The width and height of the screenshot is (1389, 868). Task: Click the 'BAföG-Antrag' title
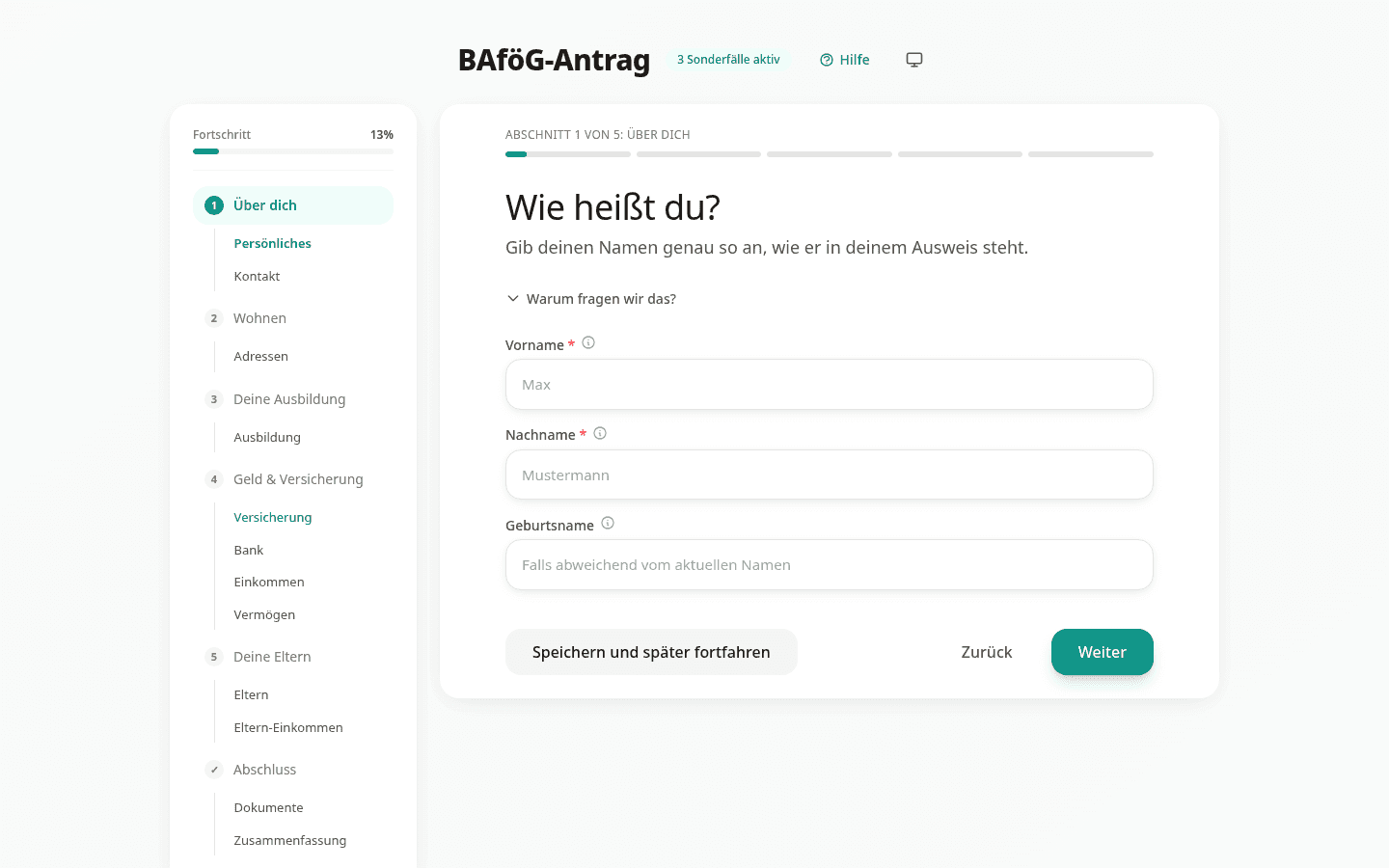click(554, 60)
